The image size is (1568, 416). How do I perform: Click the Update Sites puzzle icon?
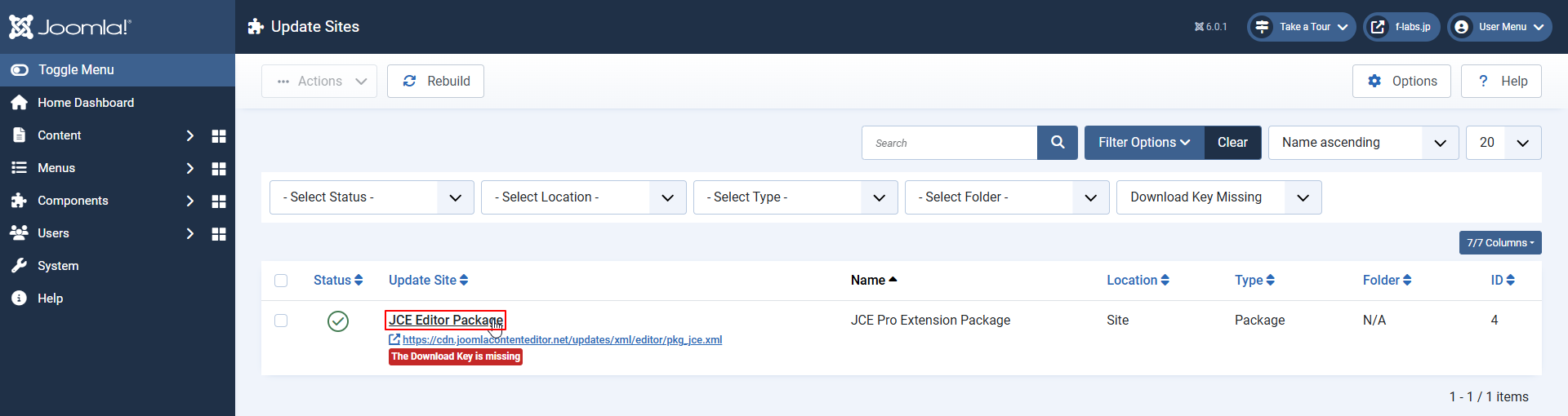[x=256, y=27]
